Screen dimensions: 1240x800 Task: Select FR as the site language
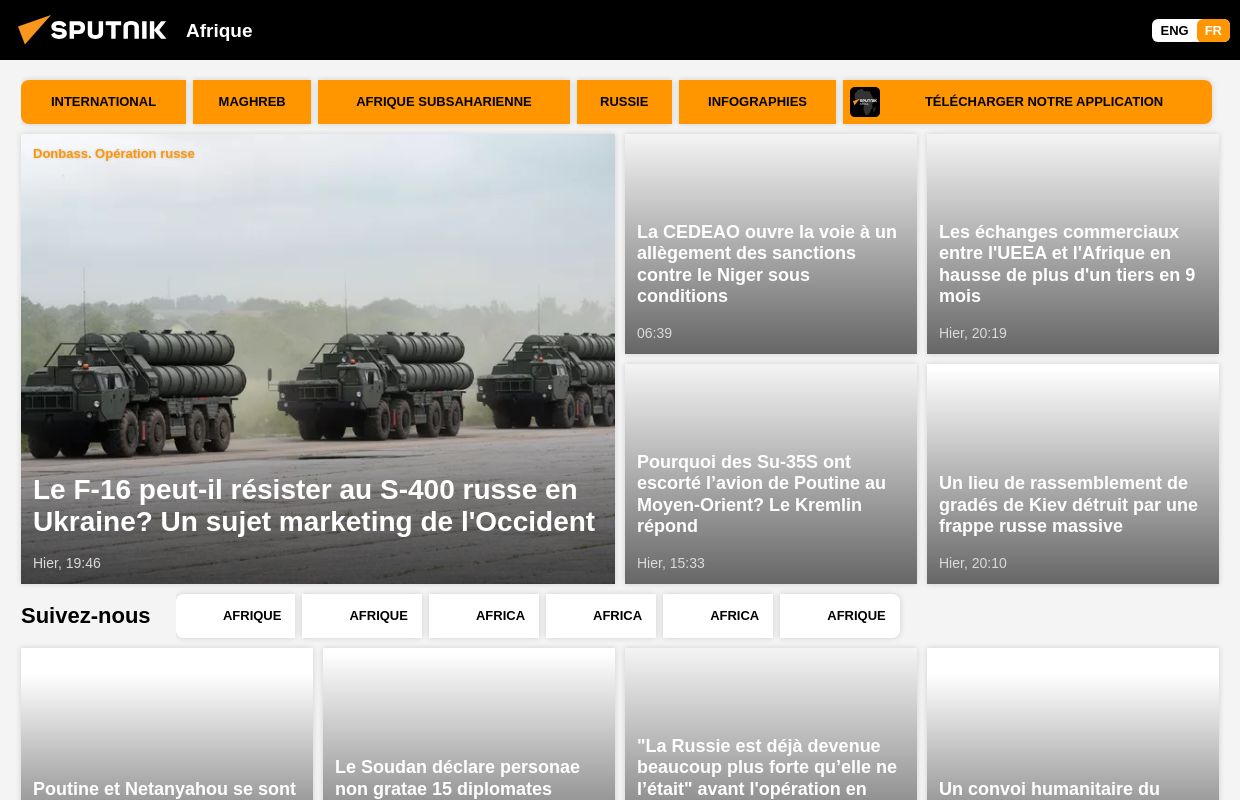click(1213, 30)
